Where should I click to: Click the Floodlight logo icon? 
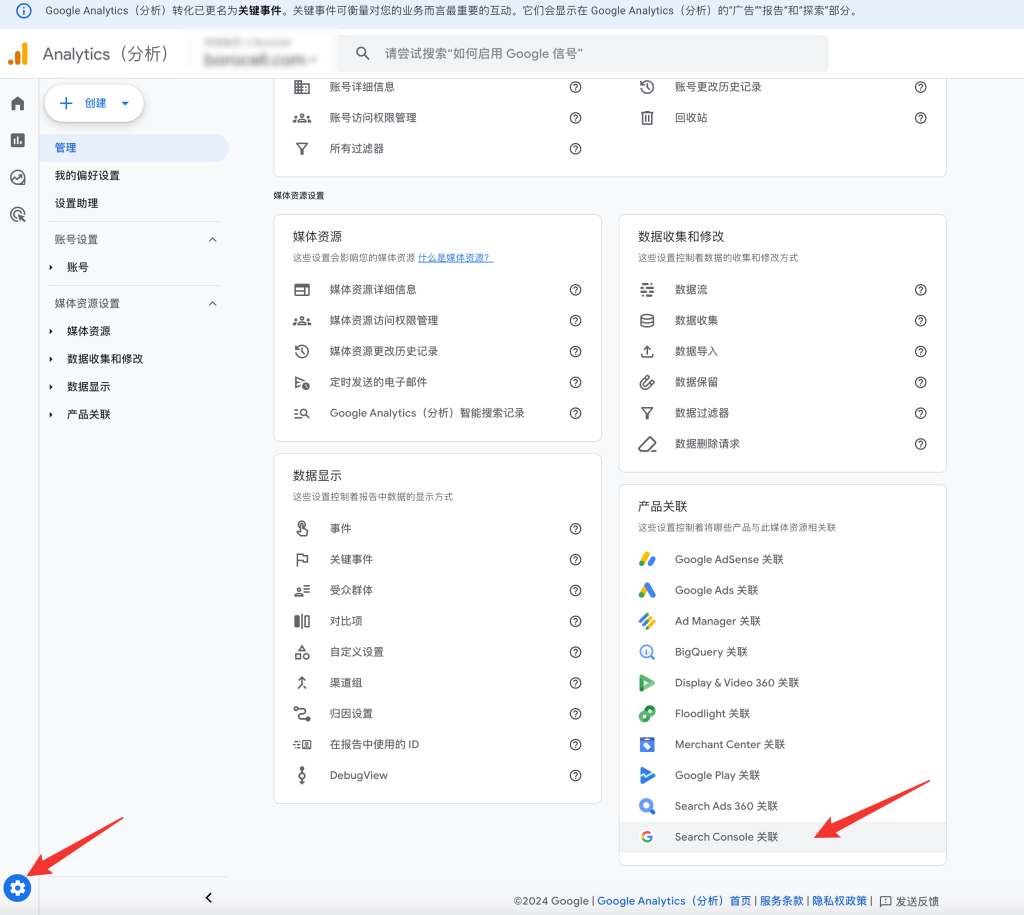pyautogui.click(x=647, y=713)
